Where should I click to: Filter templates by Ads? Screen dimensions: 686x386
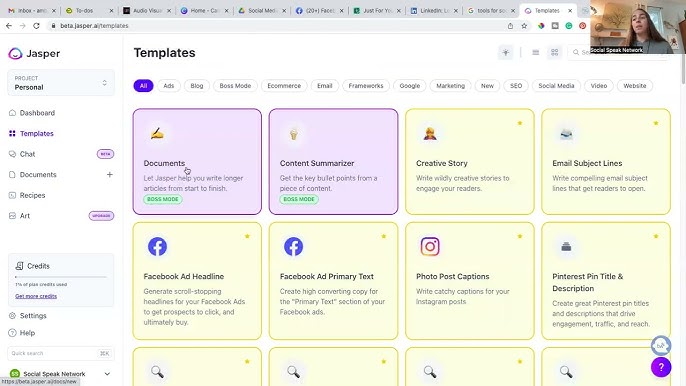(x=169, y=86)
